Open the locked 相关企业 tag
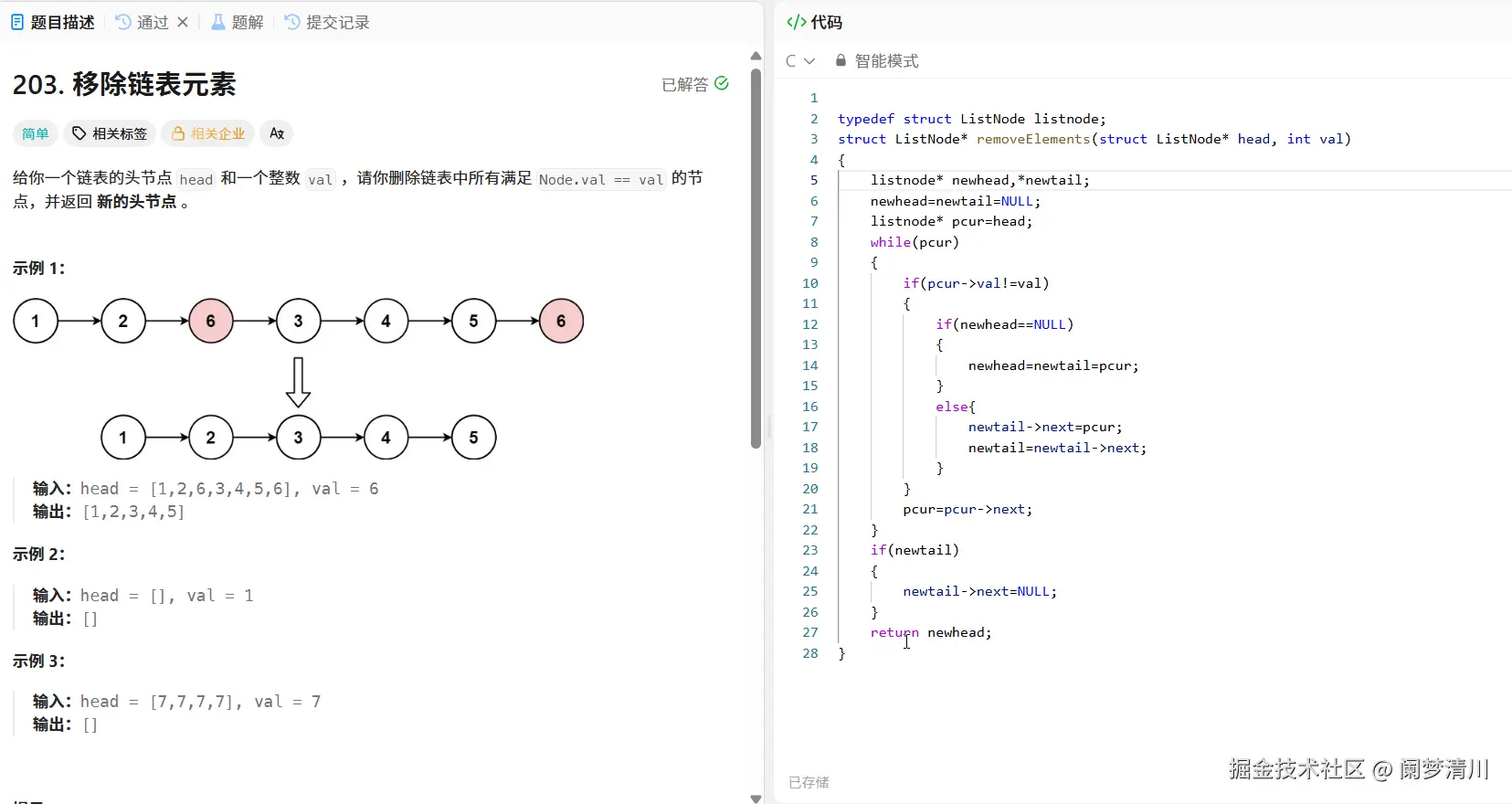This screenshot has height=804, width=1512. coord(209,133)
